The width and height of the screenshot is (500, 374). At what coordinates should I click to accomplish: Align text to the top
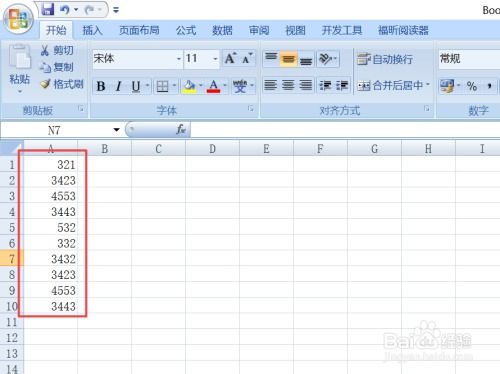pyautogui.click(x=271, y=58)
